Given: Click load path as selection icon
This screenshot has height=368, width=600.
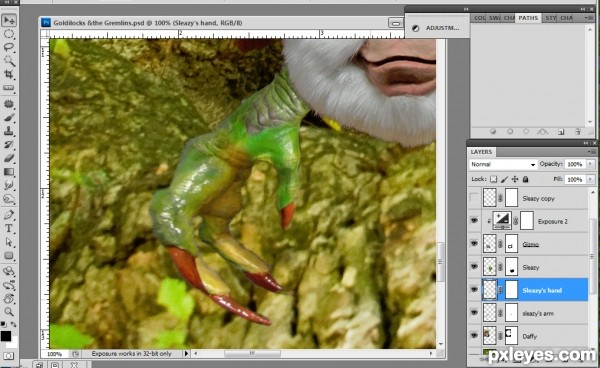Looking at the screenshot, I should coord(526,132).
